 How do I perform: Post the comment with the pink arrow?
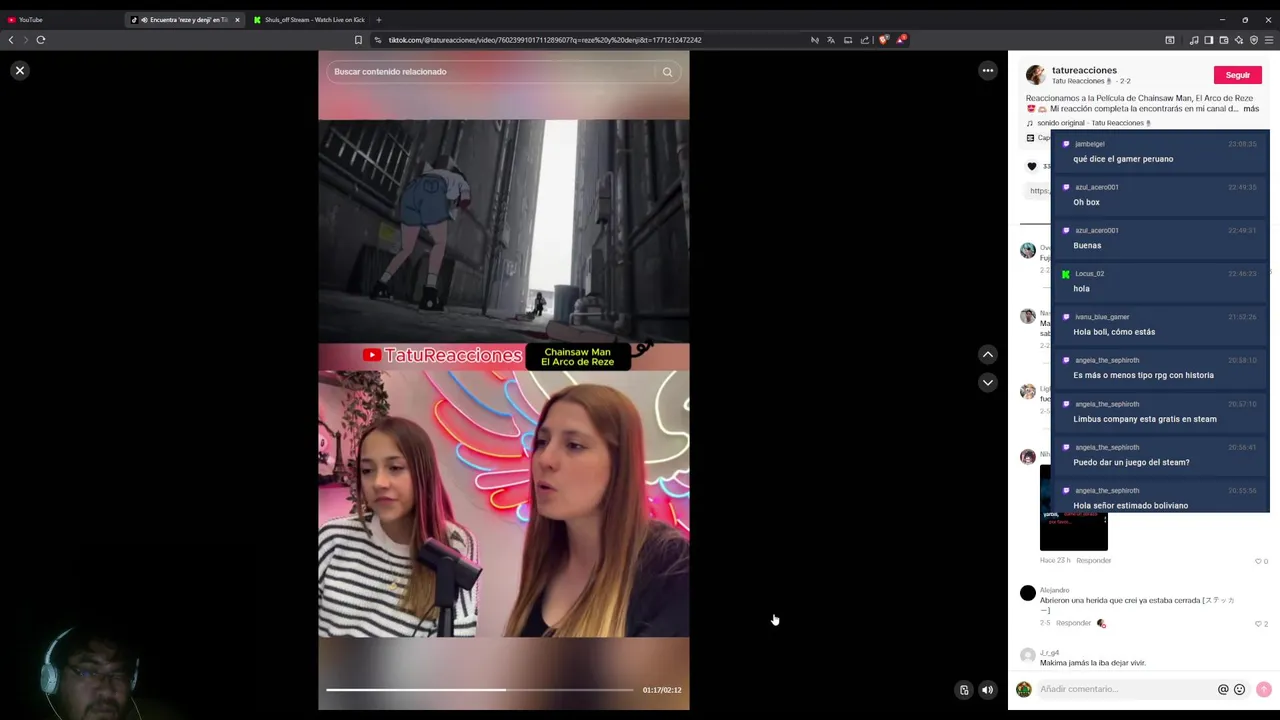[1263, 689]
